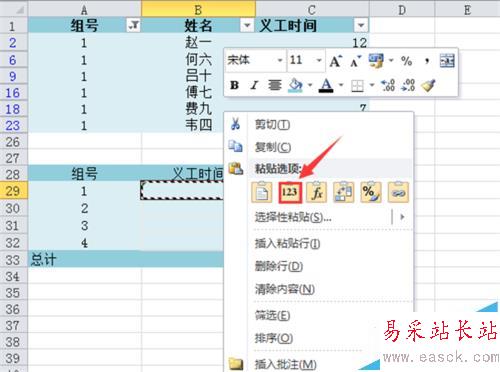Viewport: 500px width, 372px height.
Task: Click 组号 value 3 in row 31
Action: coord(84,226)
